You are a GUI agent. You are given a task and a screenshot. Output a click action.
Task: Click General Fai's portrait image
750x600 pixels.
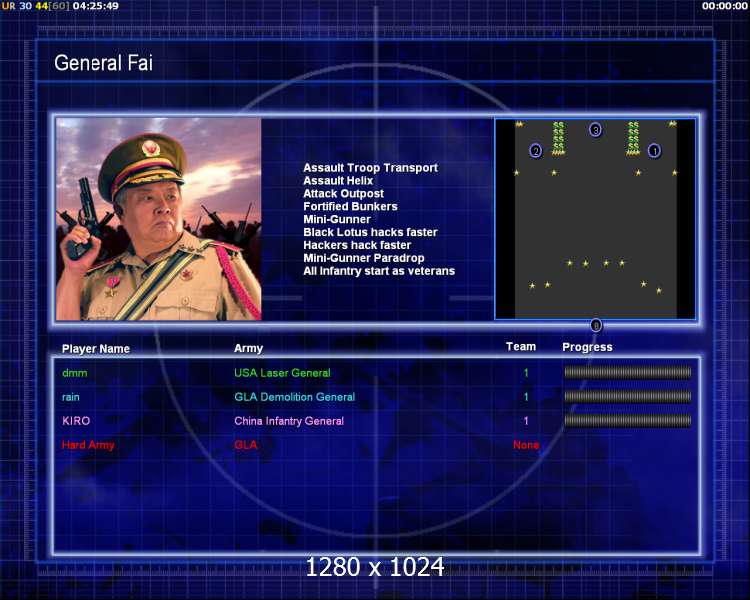[x=158, y=219]
